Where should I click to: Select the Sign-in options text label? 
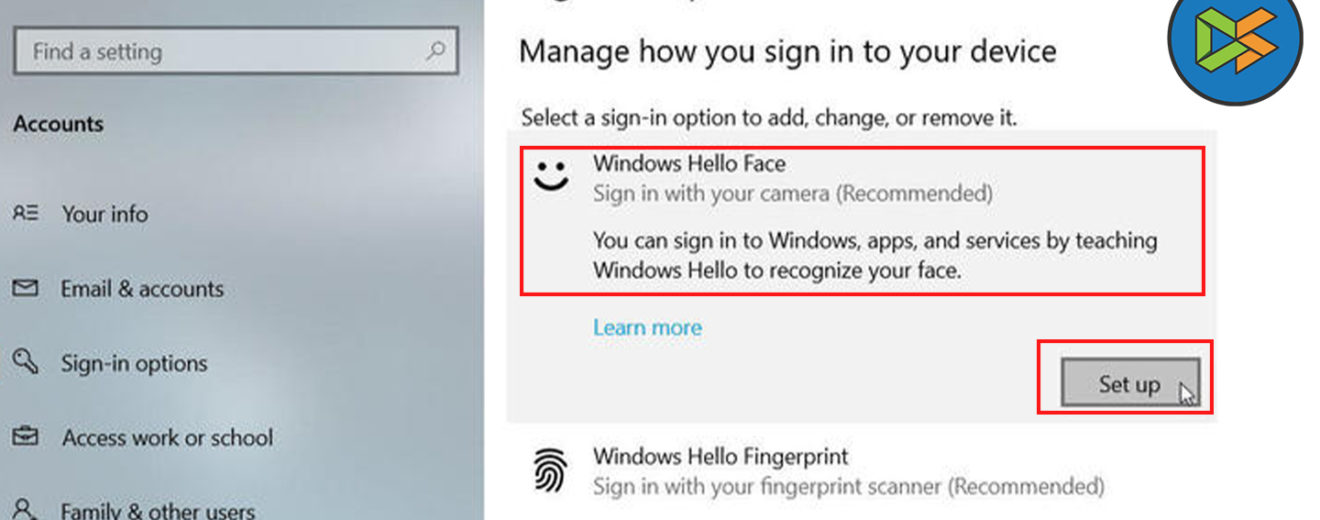click(x=134, y=363)
